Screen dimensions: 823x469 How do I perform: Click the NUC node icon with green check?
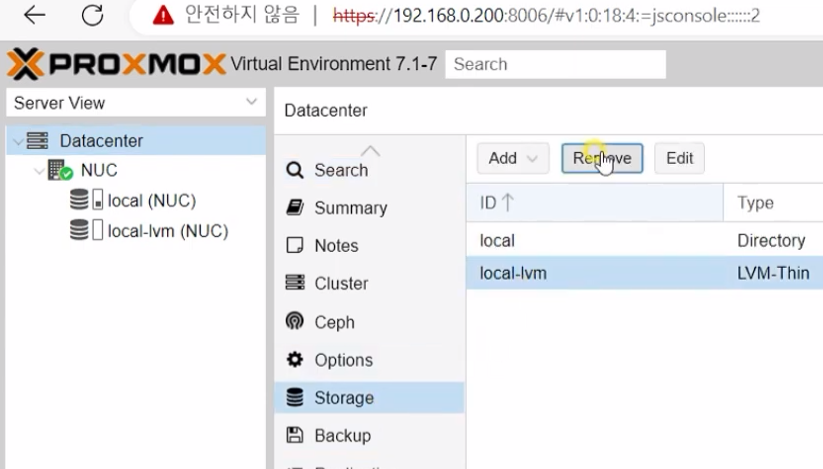click(60, 170)
